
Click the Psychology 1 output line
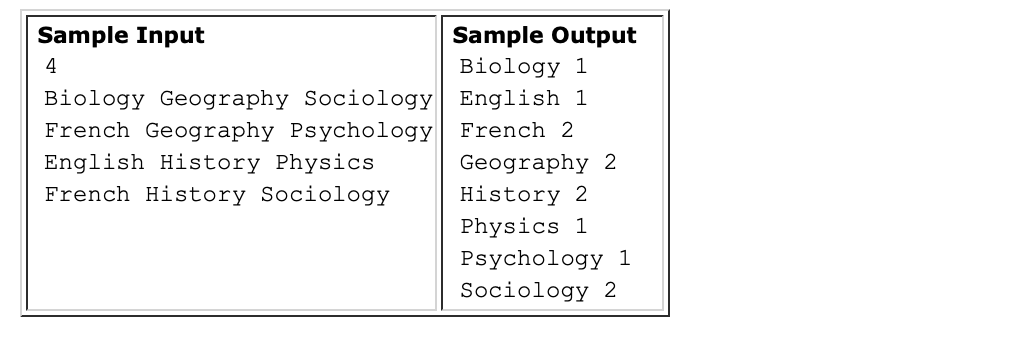click(545, 259)
